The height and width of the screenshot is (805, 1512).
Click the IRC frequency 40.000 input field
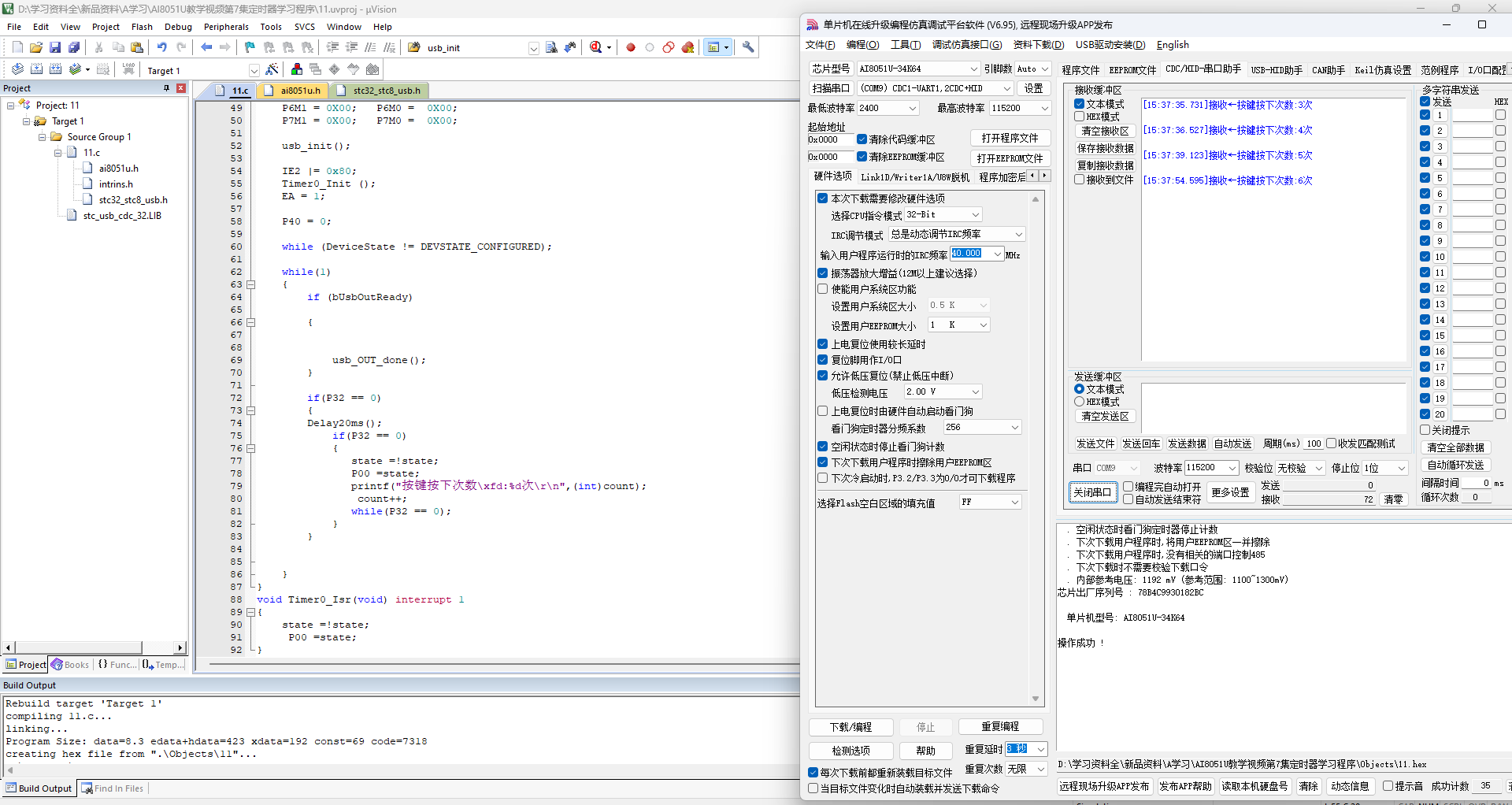971,254
